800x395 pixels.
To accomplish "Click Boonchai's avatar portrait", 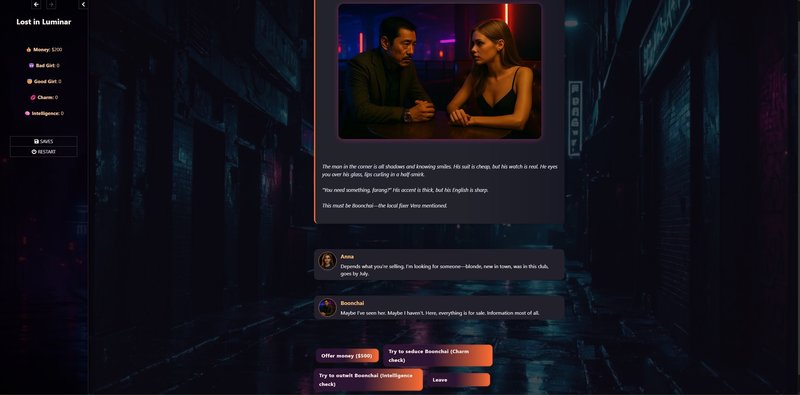I will click(x=328, y=307).
